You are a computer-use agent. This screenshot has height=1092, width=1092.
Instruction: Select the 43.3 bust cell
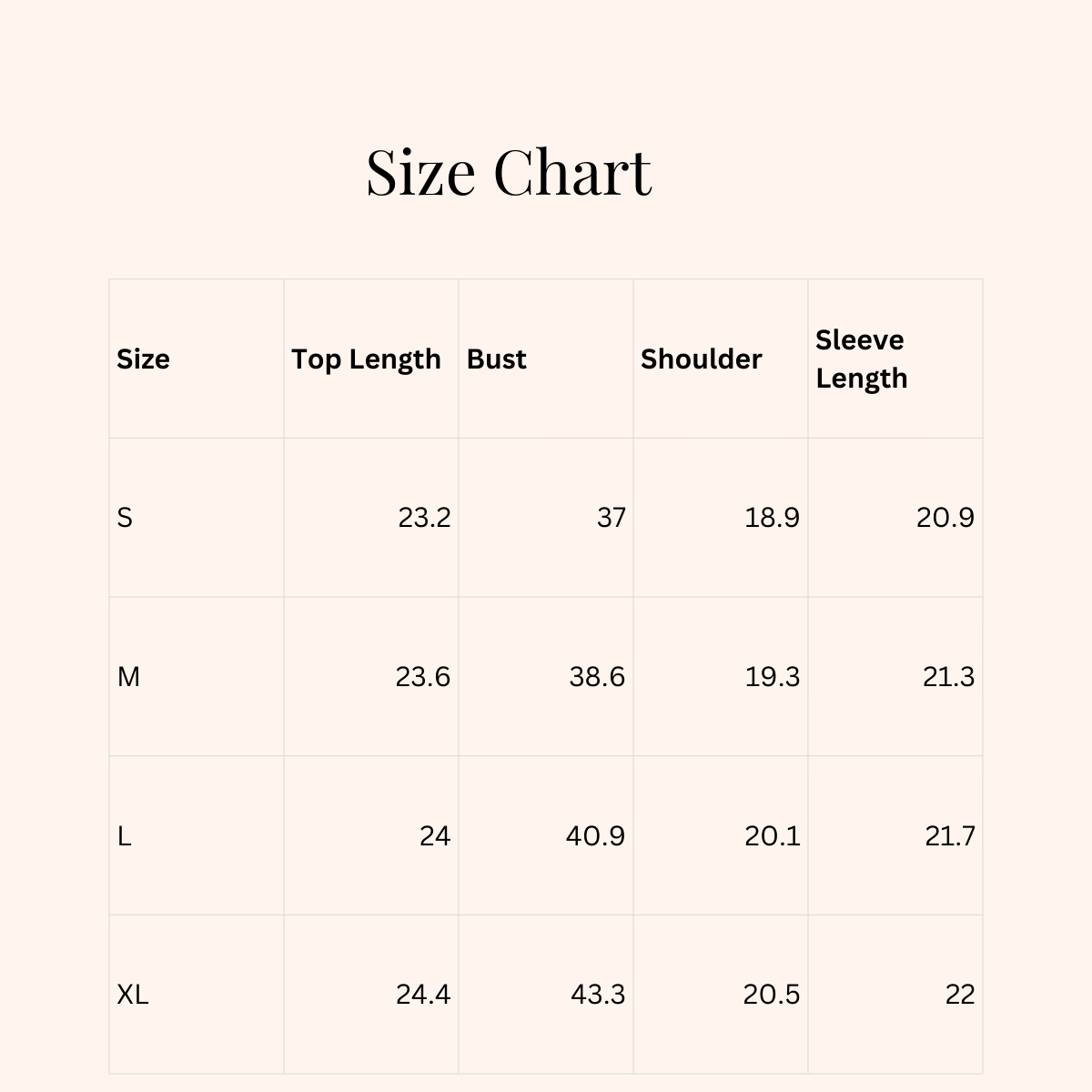[598, 995]
